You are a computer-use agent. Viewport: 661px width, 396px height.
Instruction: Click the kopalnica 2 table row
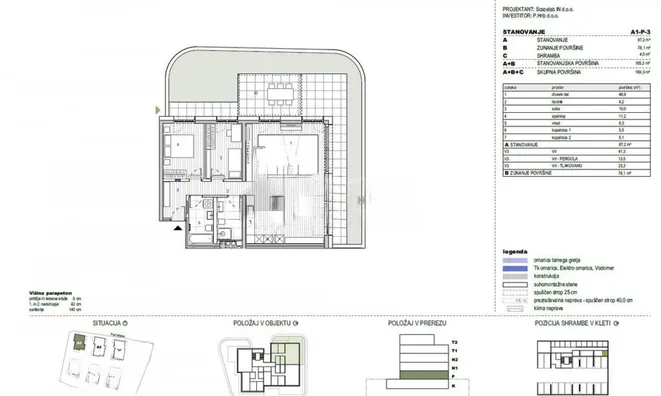576,137
